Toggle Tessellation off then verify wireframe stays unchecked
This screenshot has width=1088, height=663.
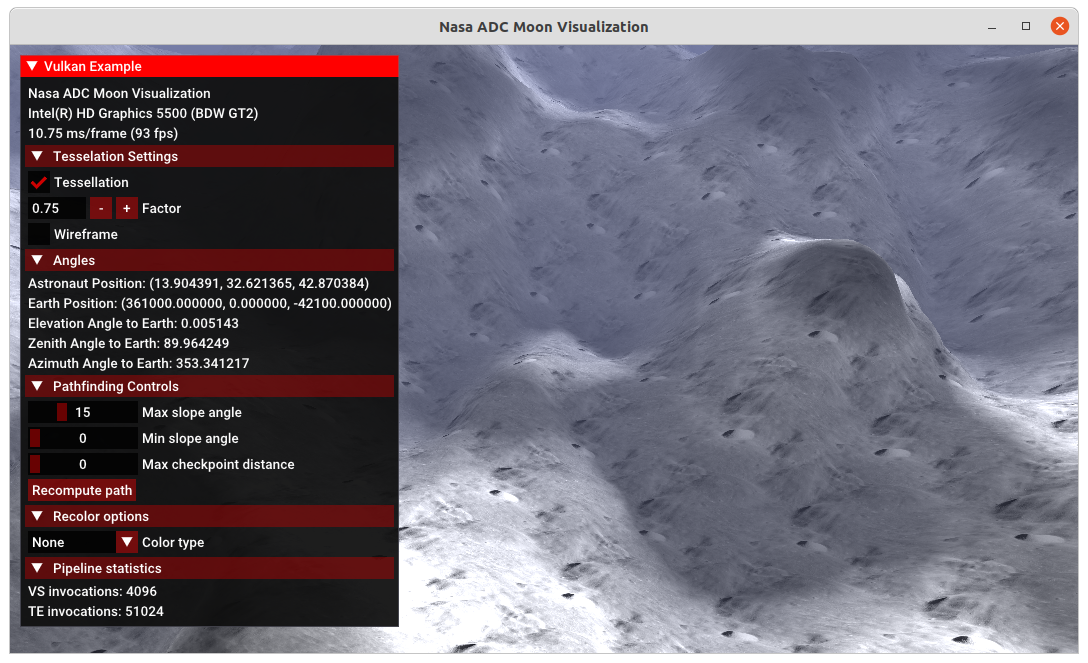[x=41, y=182]
